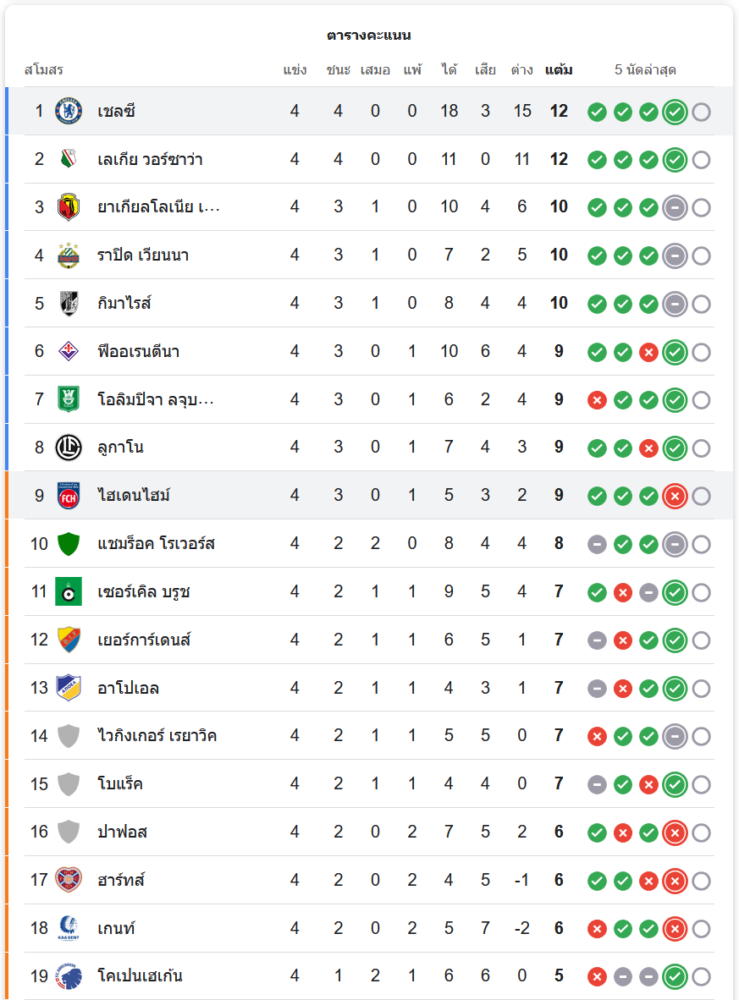The image size is (739, 1000).
Task: Open the APOEL team name link
Action: 128,688
